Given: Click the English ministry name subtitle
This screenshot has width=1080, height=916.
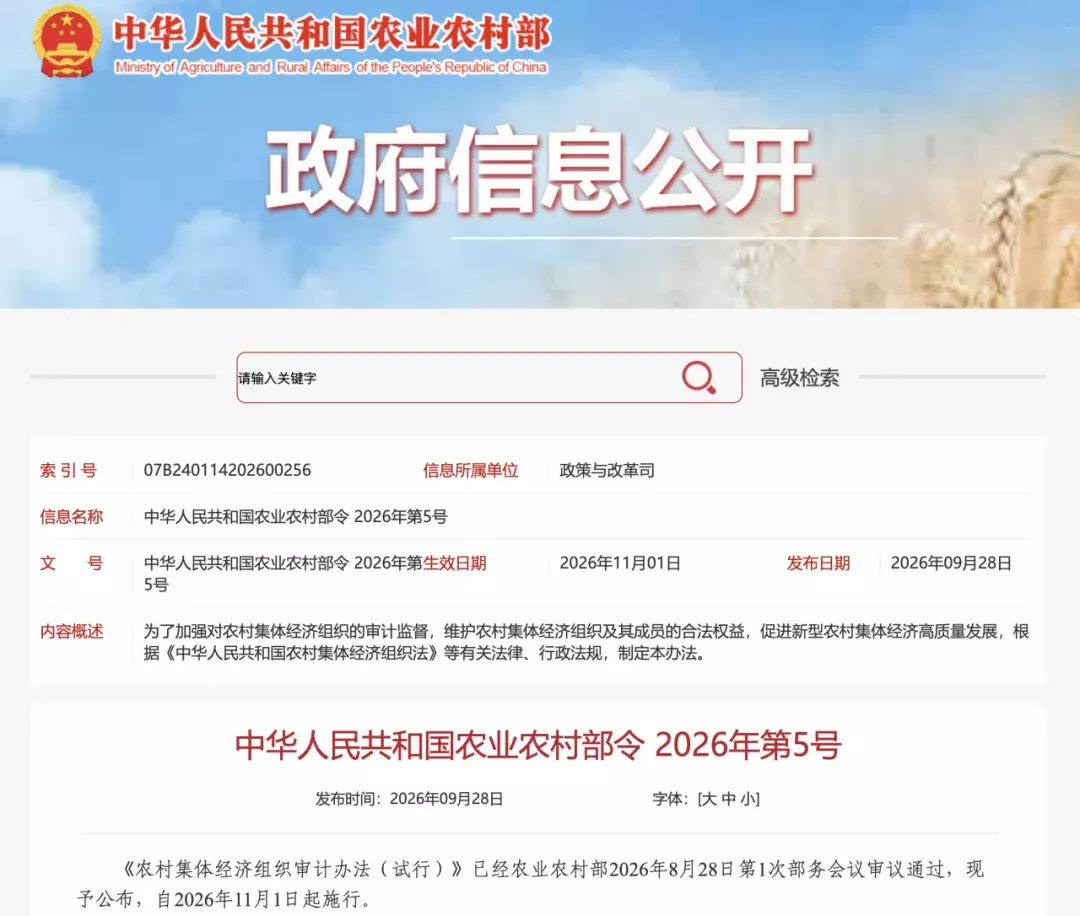Looking at the screenshot, I should pos(331,67).
